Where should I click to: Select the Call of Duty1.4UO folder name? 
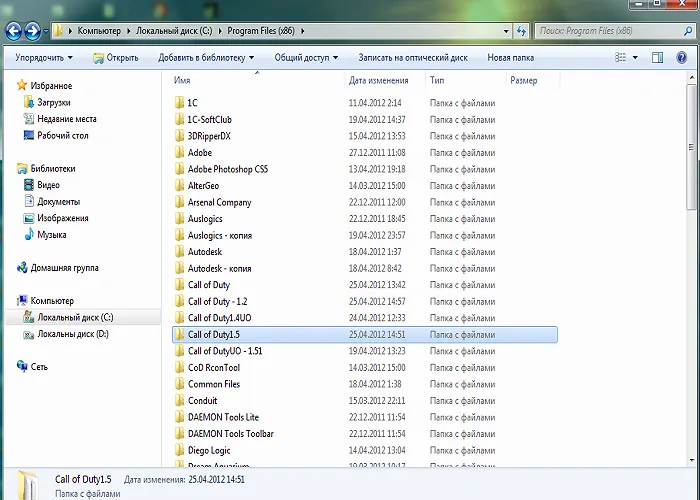220,318
